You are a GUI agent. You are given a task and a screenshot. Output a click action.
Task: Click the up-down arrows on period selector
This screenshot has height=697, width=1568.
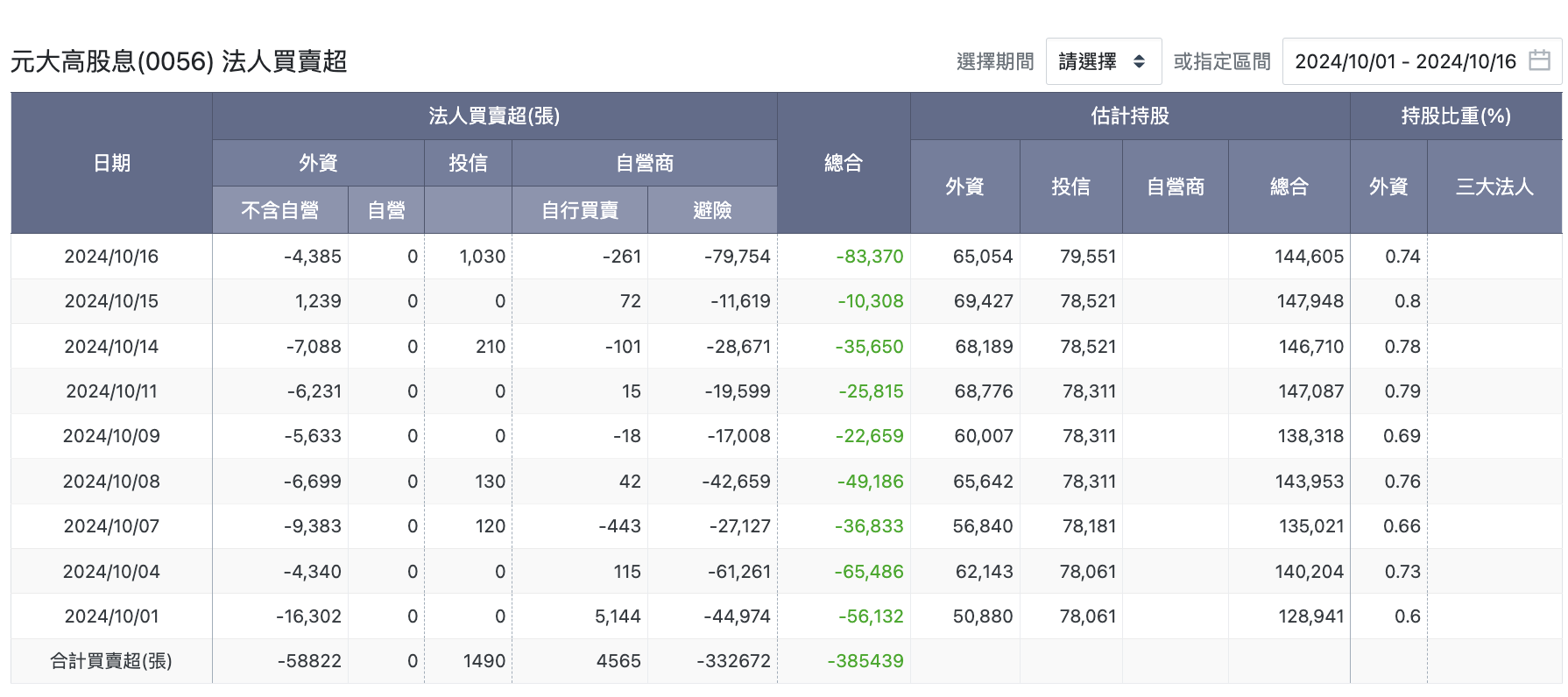coord(1139,61)
